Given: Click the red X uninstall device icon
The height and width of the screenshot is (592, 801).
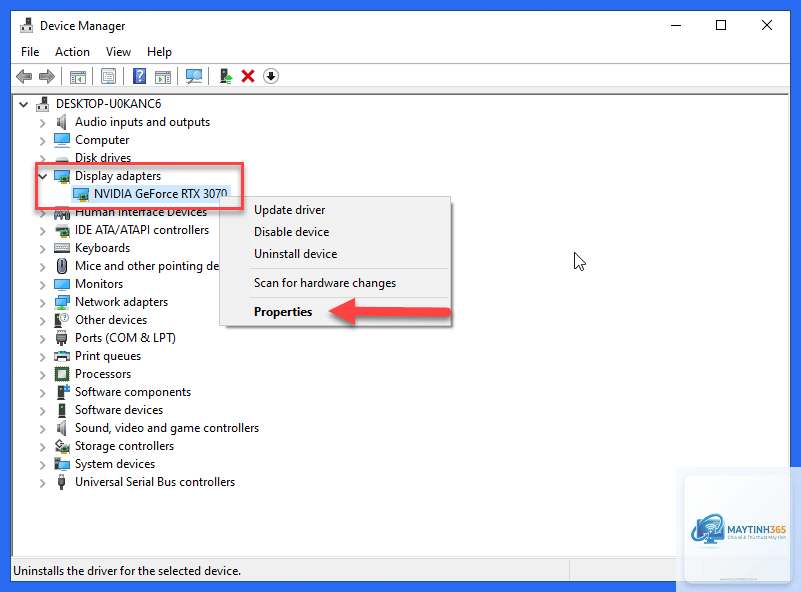Looking at the screenshot, I should (x=248, y=77).
